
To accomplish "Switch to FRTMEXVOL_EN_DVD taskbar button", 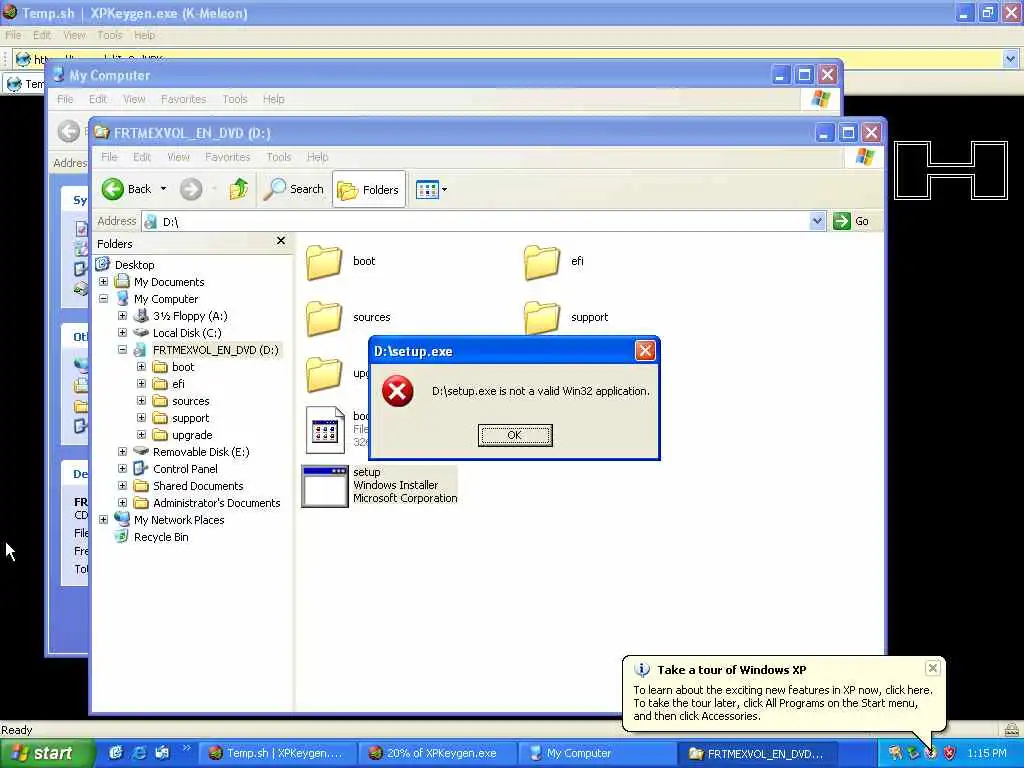I will (758, 753).
